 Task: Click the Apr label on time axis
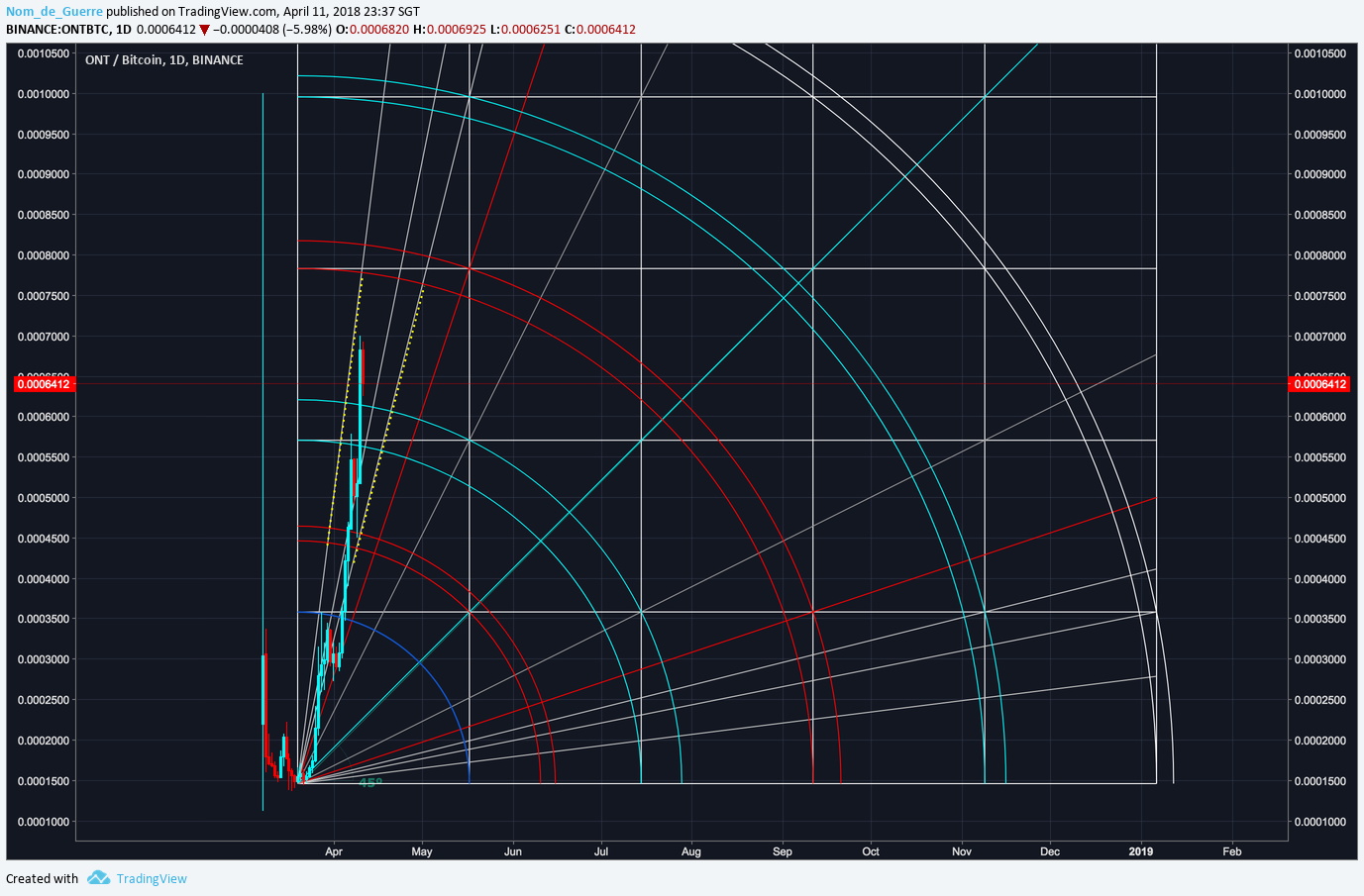tap(334, 851)
